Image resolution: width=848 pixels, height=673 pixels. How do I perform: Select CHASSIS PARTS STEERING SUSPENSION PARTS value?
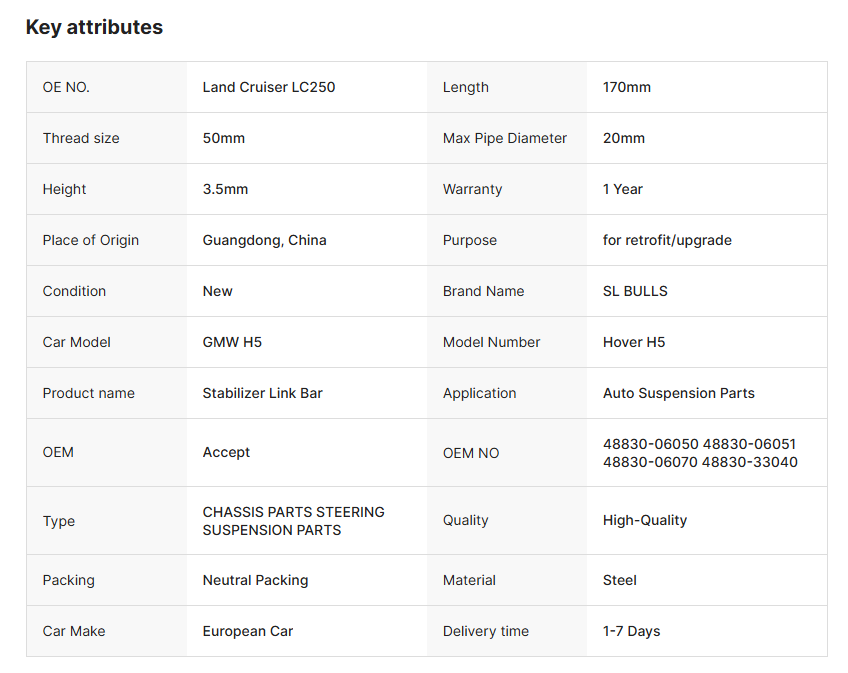pos(293,521)
